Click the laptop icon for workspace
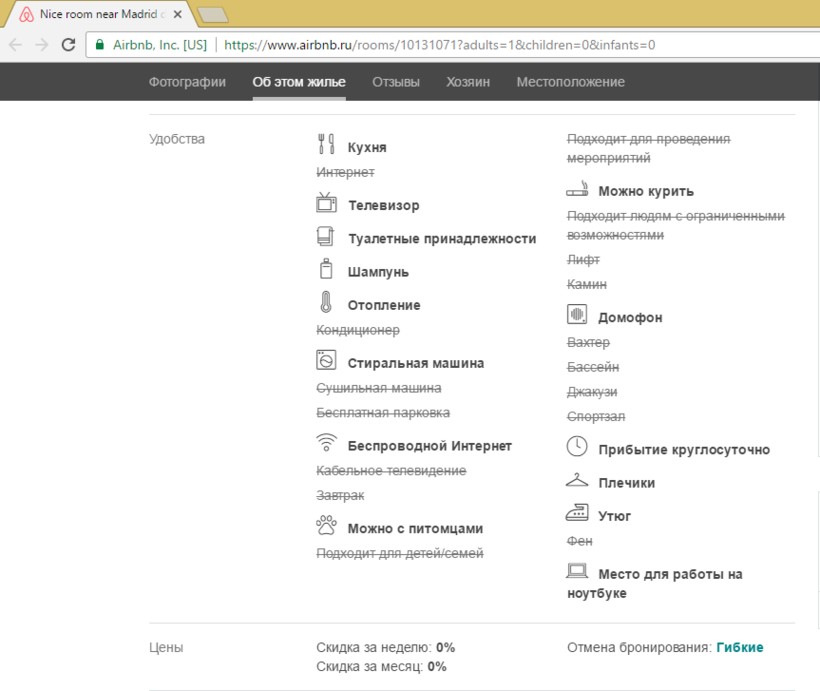 (x=577, y=571)
